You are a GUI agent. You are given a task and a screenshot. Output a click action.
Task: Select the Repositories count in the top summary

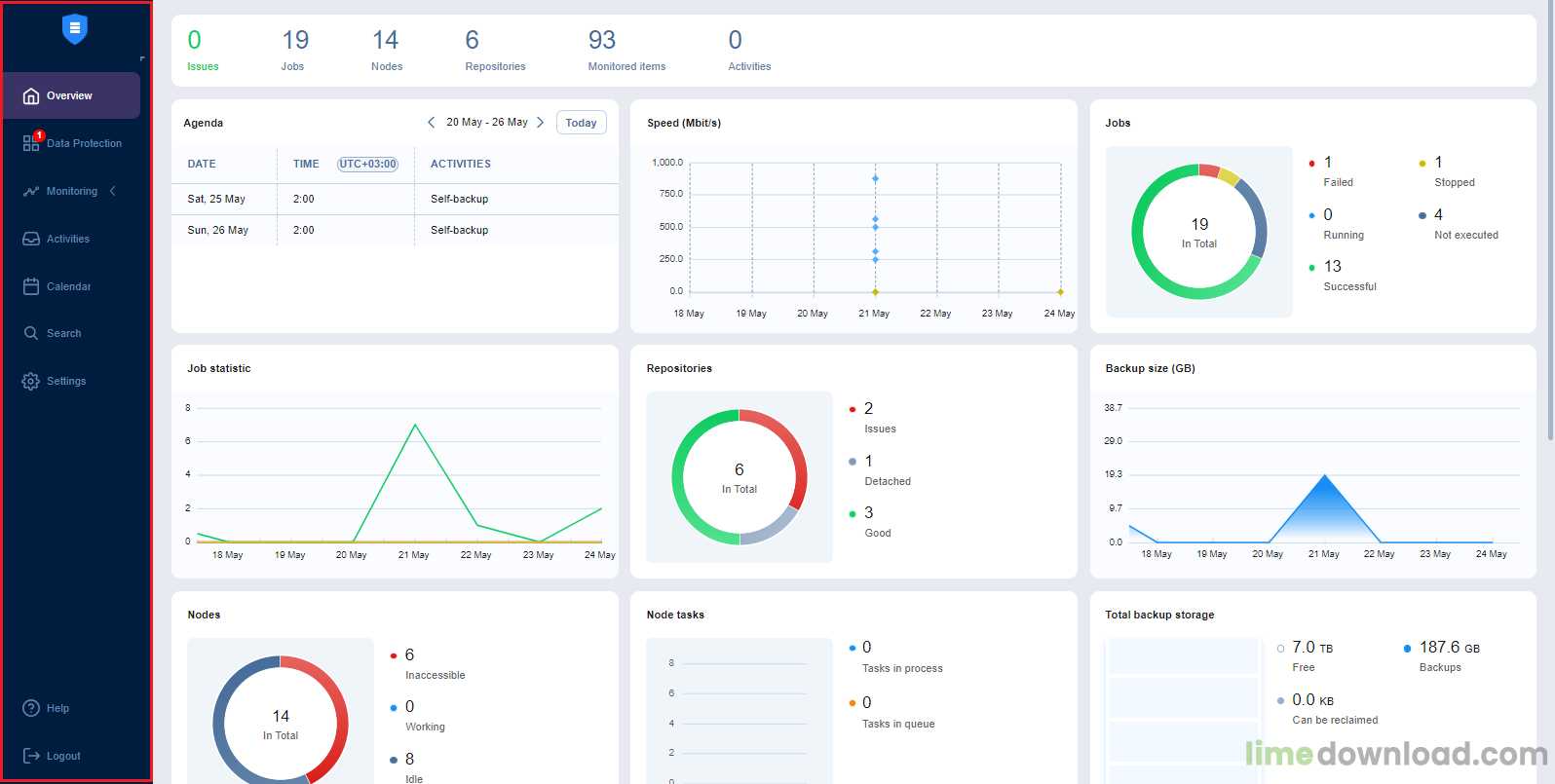[473, 41]
